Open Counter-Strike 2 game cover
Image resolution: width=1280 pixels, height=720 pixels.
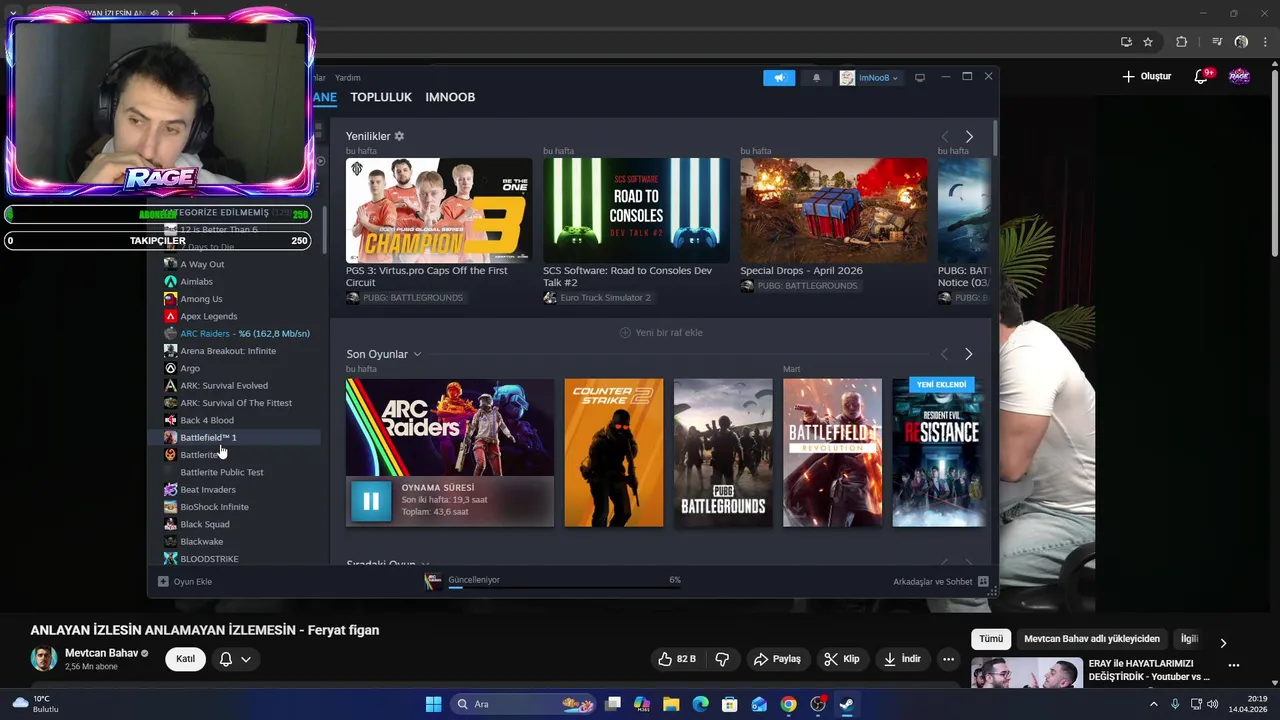pos(613,452)
